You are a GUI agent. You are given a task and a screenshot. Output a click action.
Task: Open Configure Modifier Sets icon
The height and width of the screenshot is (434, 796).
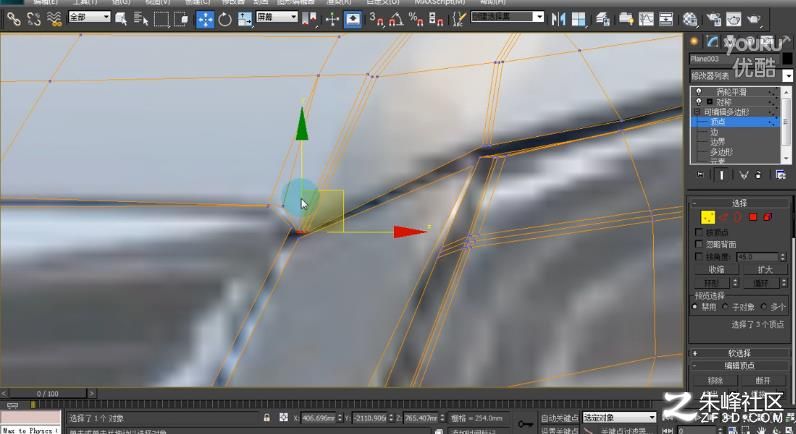click(x=781, y=175)
